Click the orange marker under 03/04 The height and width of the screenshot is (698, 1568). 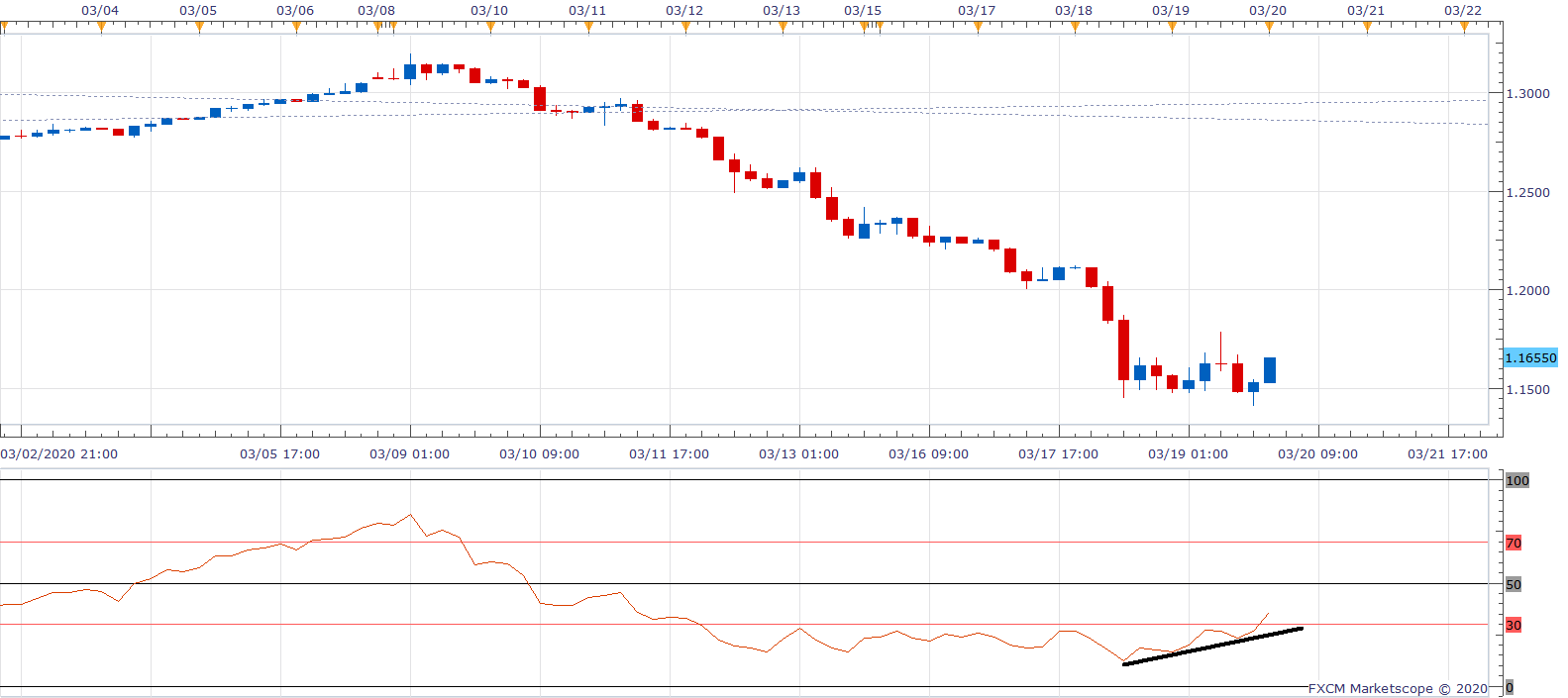click(x=101, y=27)
